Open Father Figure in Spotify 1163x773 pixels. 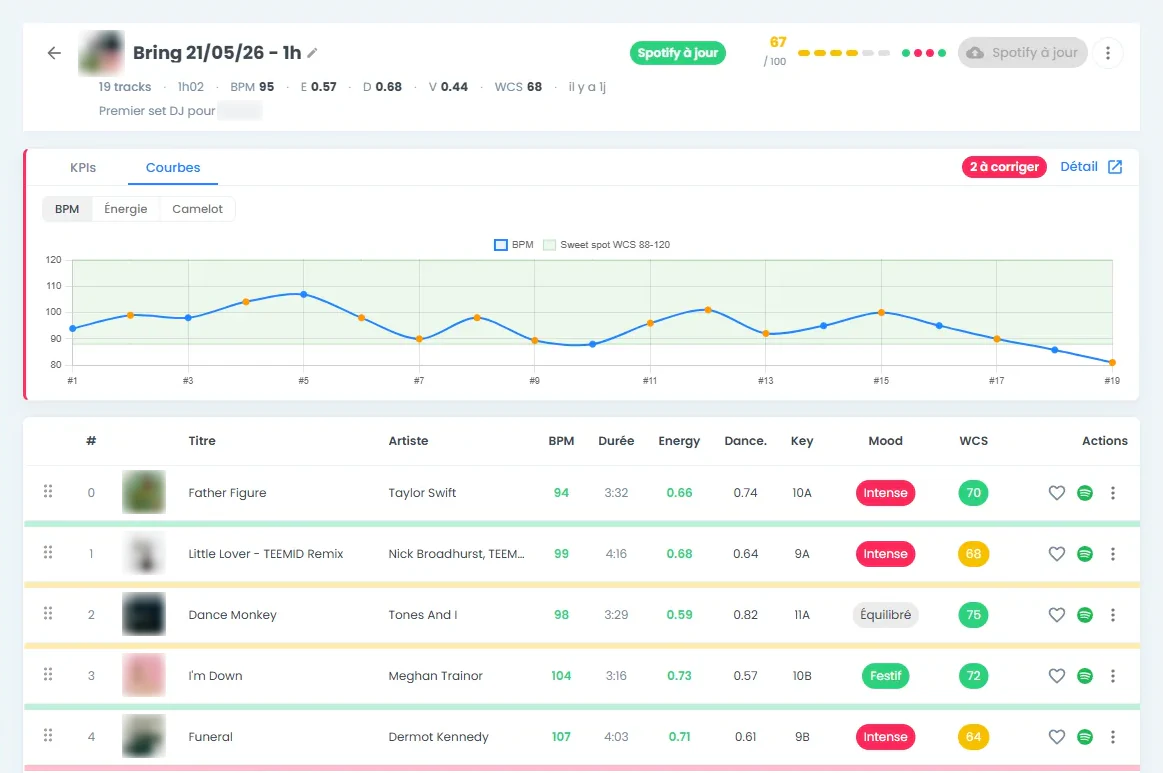click(1085, 493)
